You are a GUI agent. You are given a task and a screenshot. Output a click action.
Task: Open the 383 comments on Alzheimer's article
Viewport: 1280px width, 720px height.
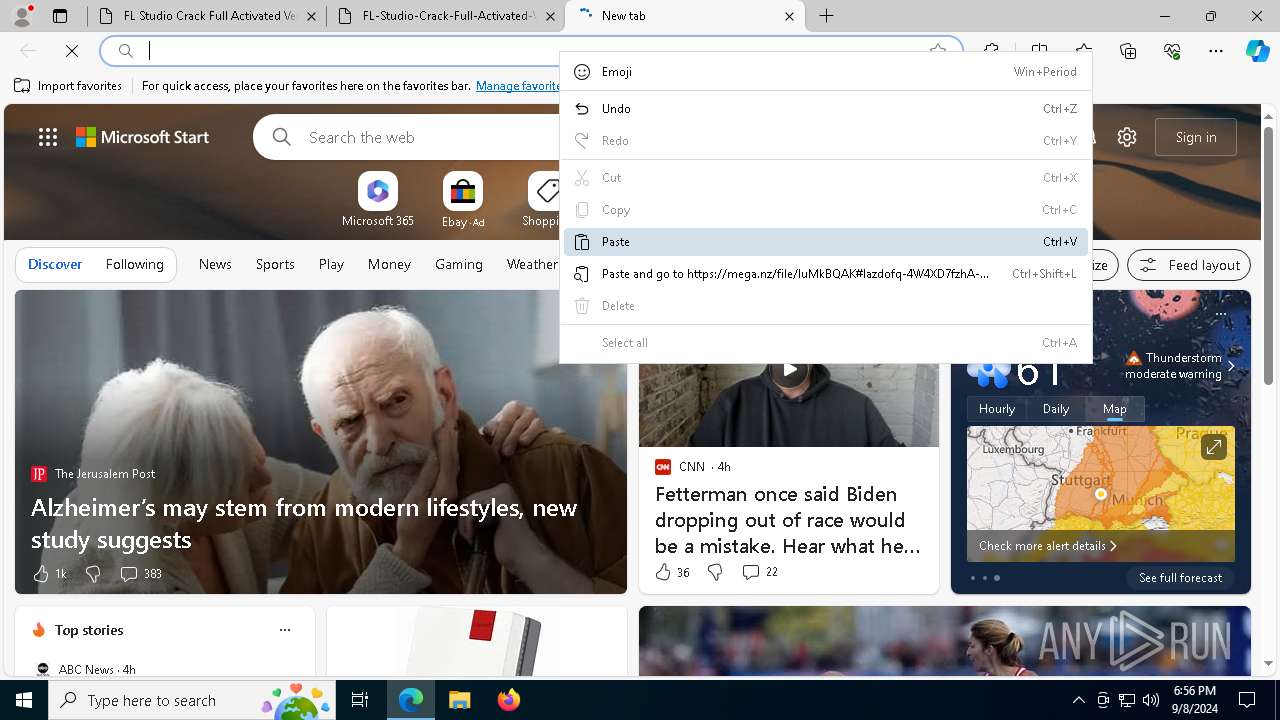(x=141, y=574)
